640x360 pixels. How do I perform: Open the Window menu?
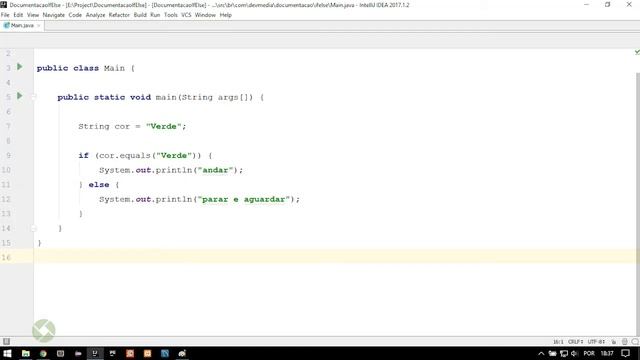tap(205, 15)
